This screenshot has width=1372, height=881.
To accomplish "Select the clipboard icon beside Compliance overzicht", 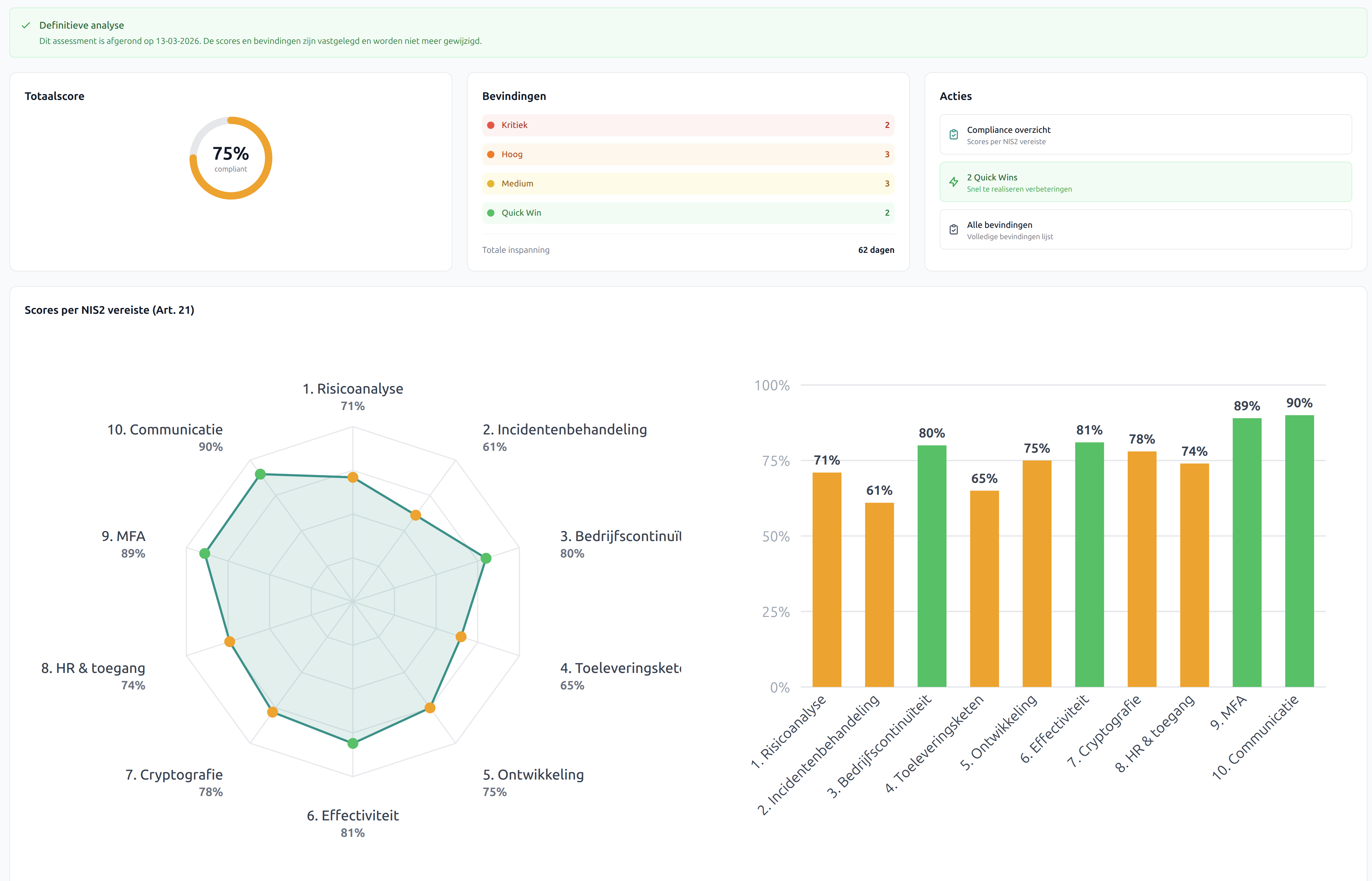I will (953, 134).
